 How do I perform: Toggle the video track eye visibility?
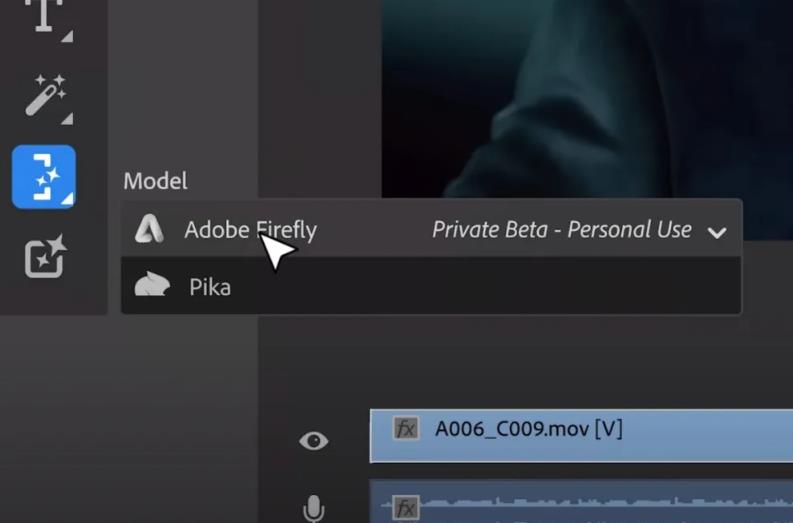coord(313,441)
